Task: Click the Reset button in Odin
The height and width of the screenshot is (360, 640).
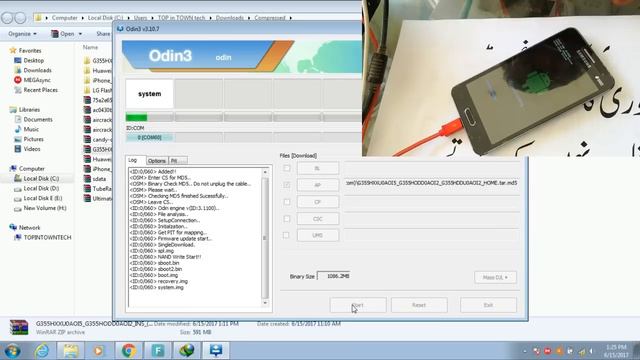Action: (x=419, y=305)
